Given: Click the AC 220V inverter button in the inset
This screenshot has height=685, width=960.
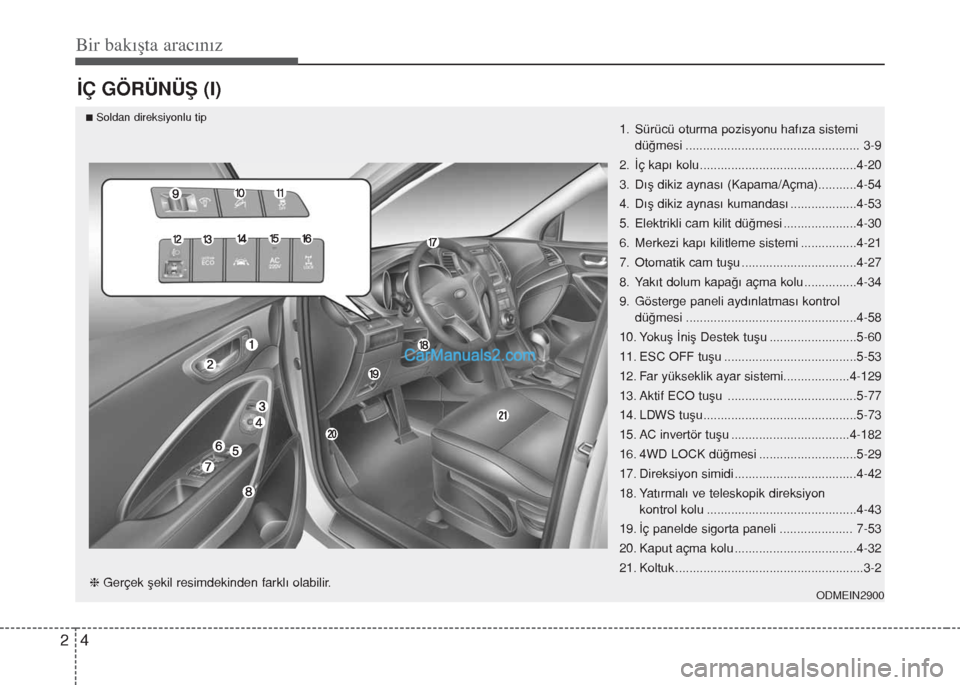Looking at the screenshot, I should pos(274,261).
